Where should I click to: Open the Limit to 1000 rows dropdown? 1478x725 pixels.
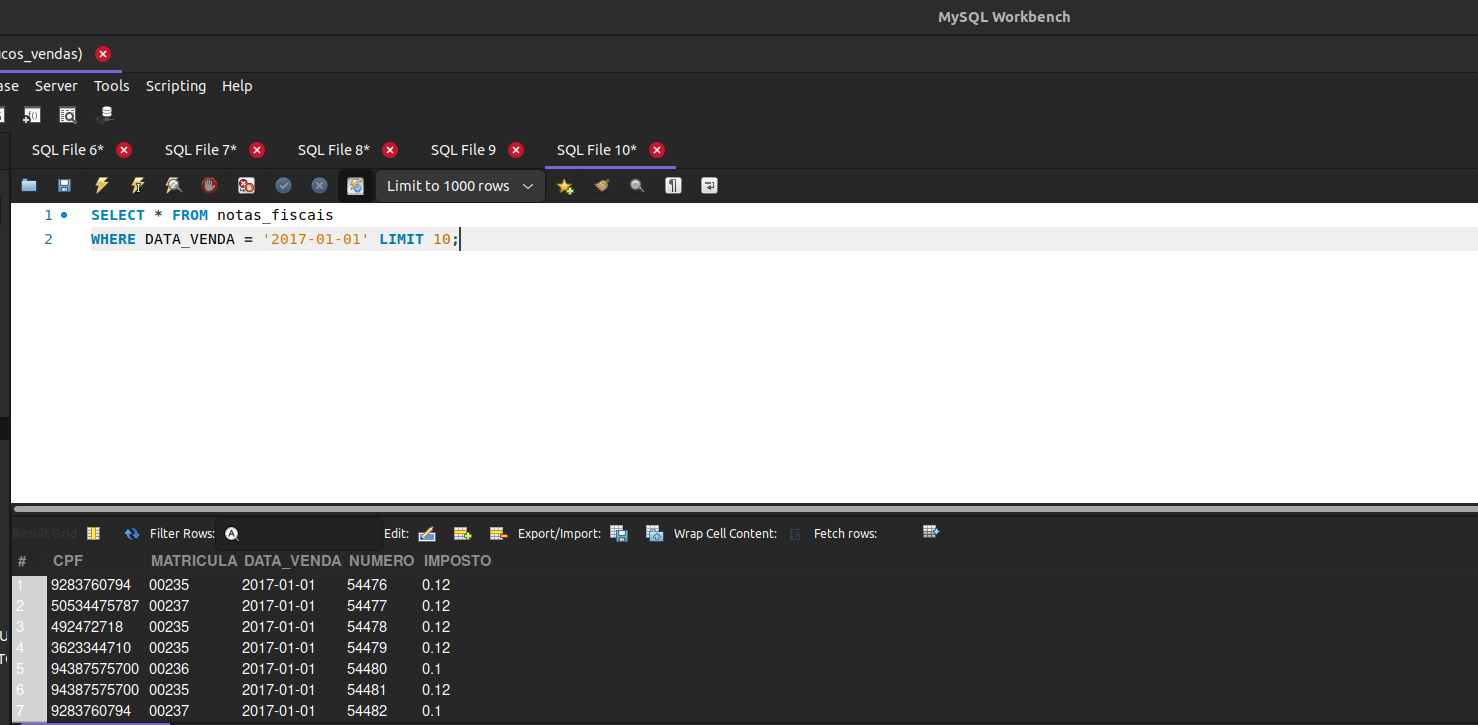pyautogui.click(x=460, y=186)
